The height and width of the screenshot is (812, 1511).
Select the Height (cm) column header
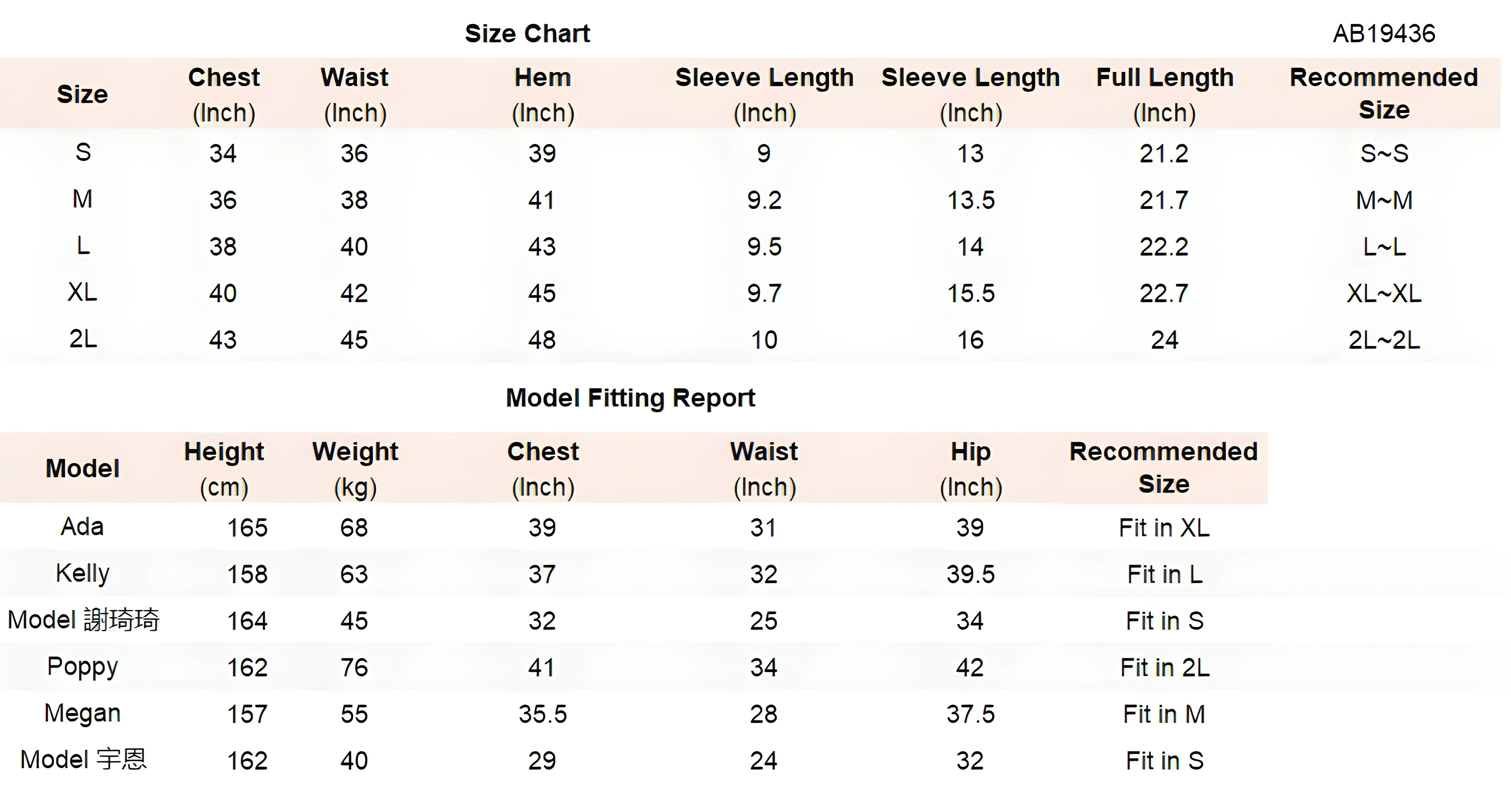tap(223, 468)
